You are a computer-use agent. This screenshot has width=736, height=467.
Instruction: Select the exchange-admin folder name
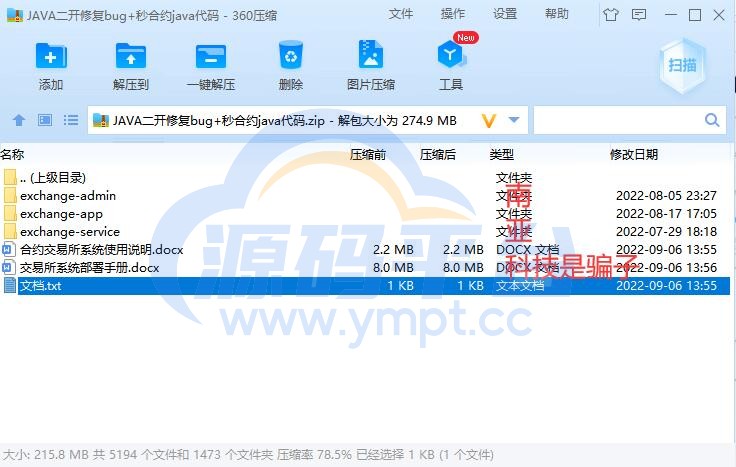(68, 196)
